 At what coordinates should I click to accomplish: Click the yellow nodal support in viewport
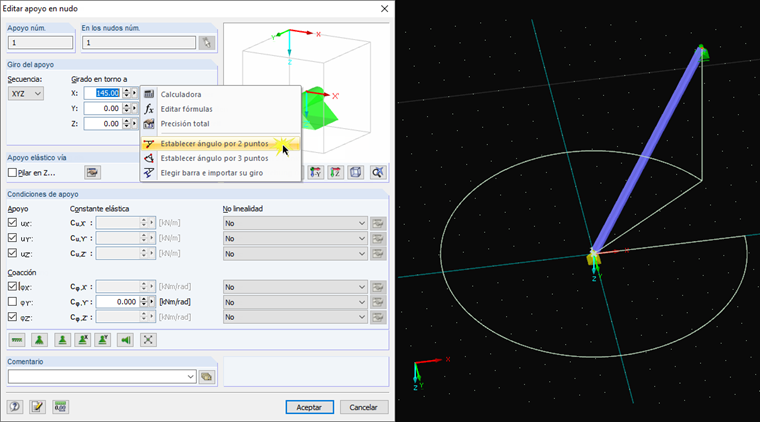pos(593,258)
